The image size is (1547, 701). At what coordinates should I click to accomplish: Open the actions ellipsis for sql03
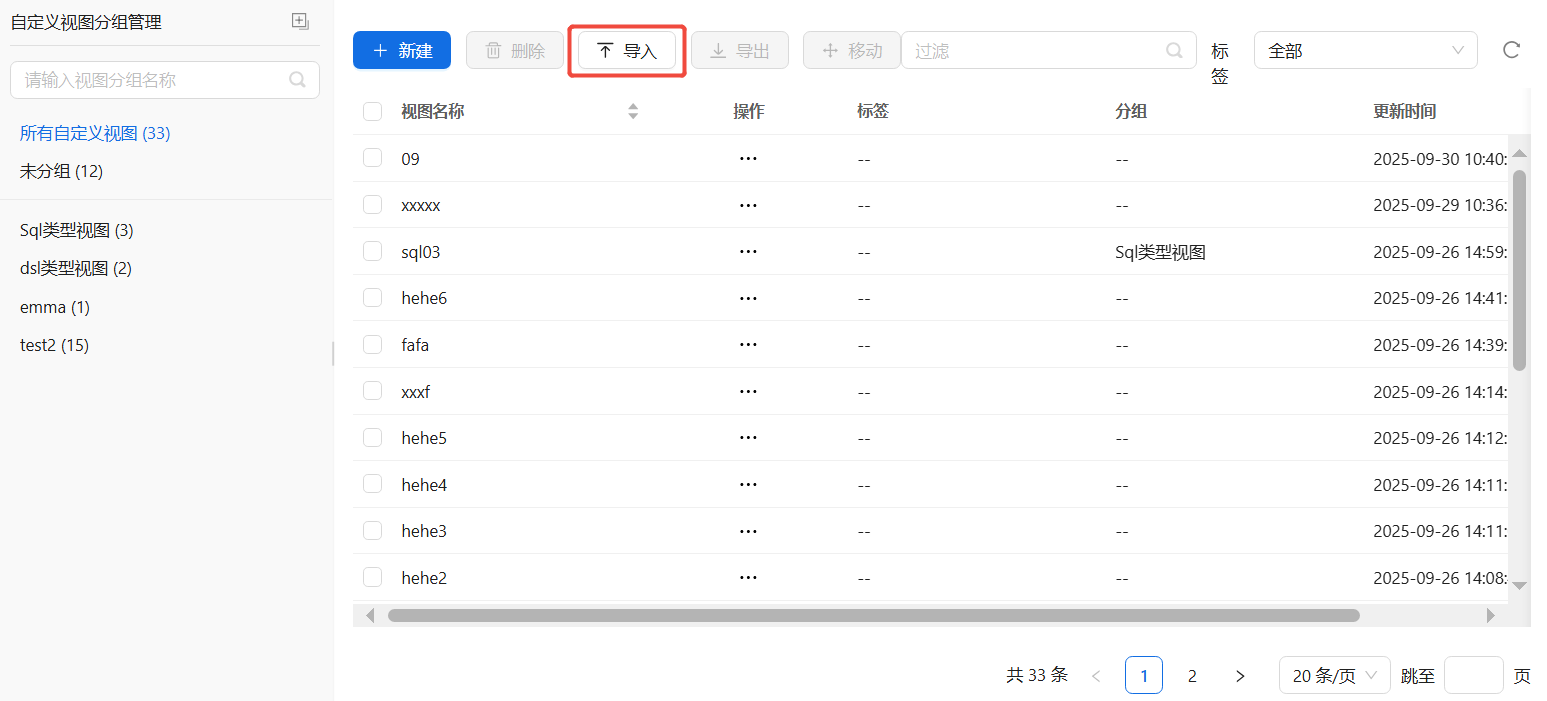tap(747, 252)
